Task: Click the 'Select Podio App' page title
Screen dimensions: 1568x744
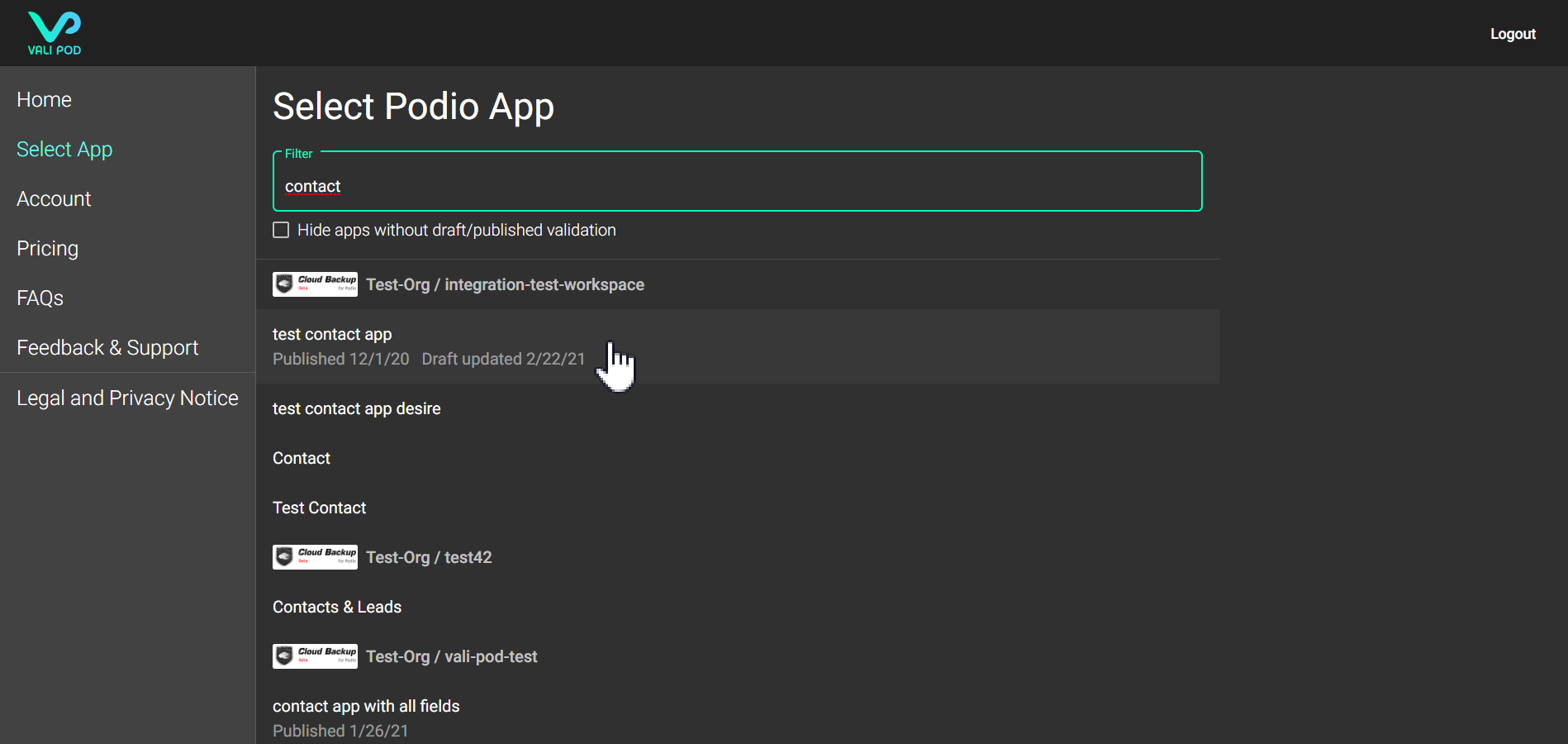Action: point(413,107)
